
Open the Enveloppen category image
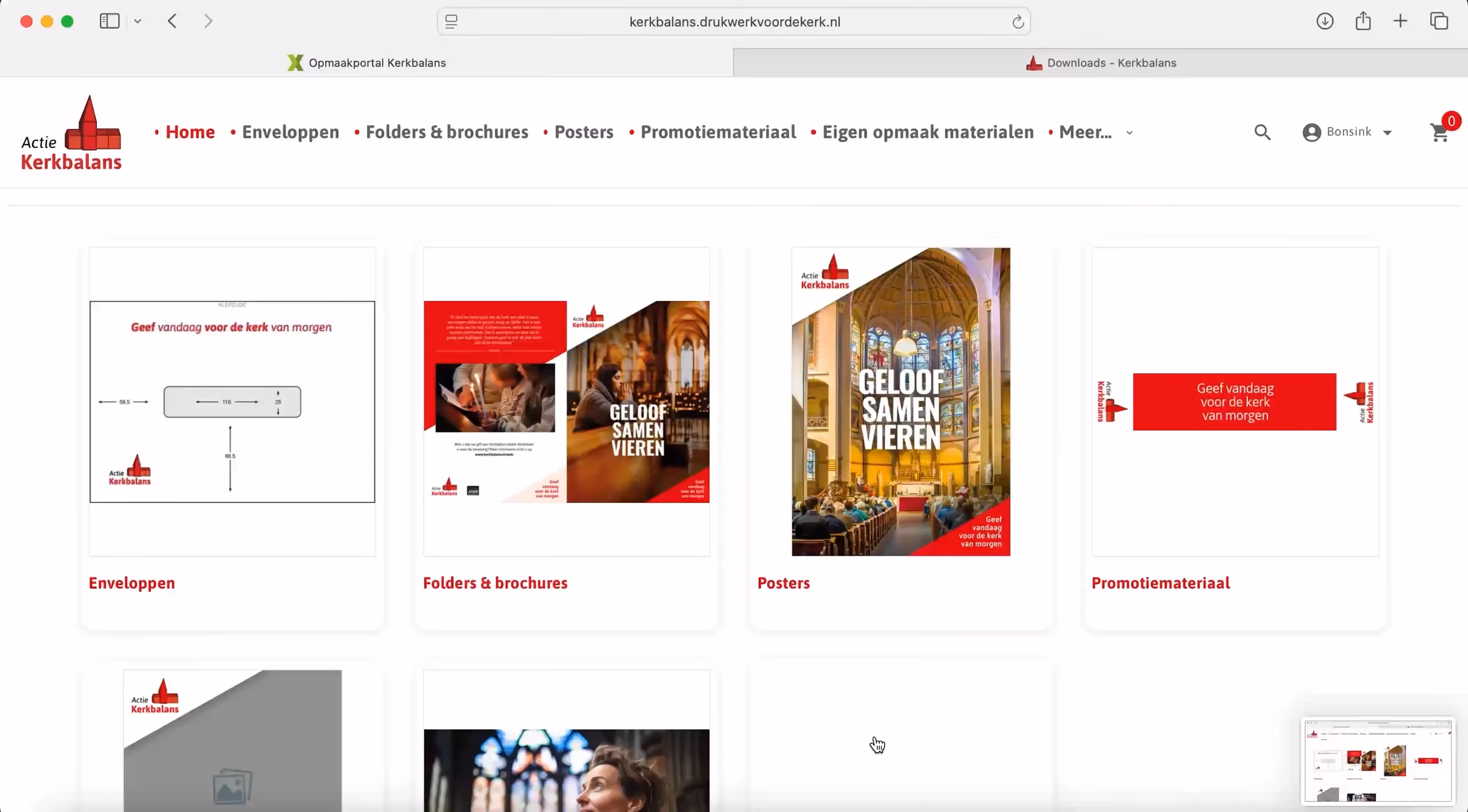tap(232, 401)
